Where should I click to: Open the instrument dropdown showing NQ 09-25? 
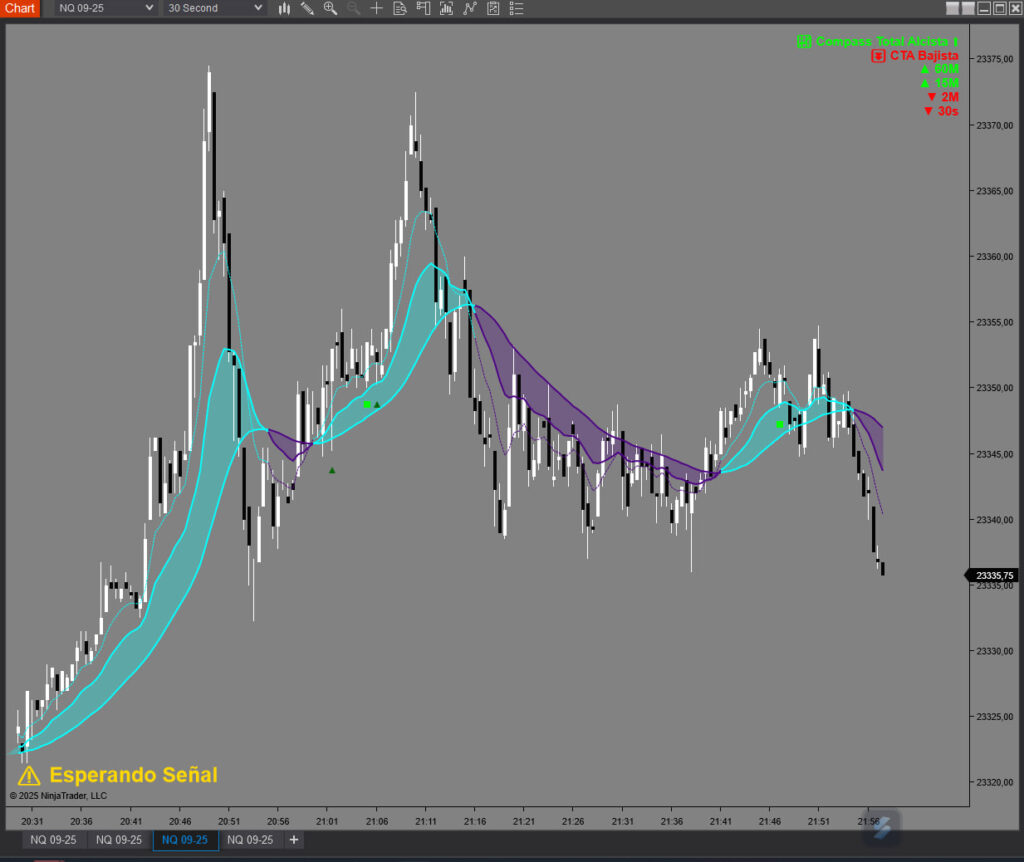[106, 8]
